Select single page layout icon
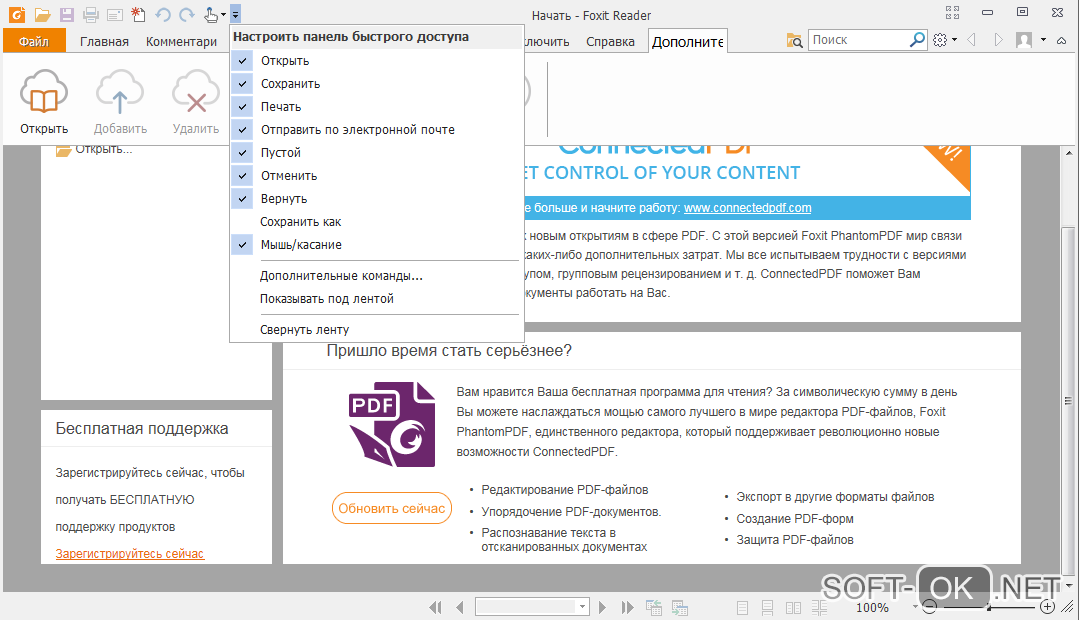Image resolution: width=1079 pixels, height=620 pixels. click(x=743, y=608)
